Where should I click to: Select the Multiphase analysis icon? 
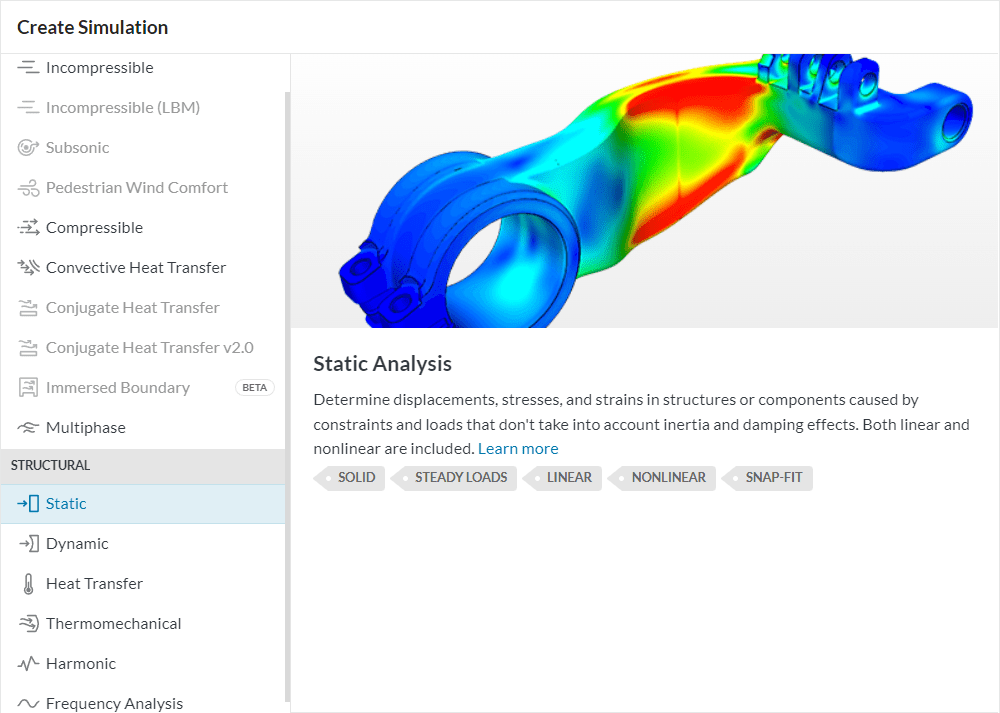point(29,427)
